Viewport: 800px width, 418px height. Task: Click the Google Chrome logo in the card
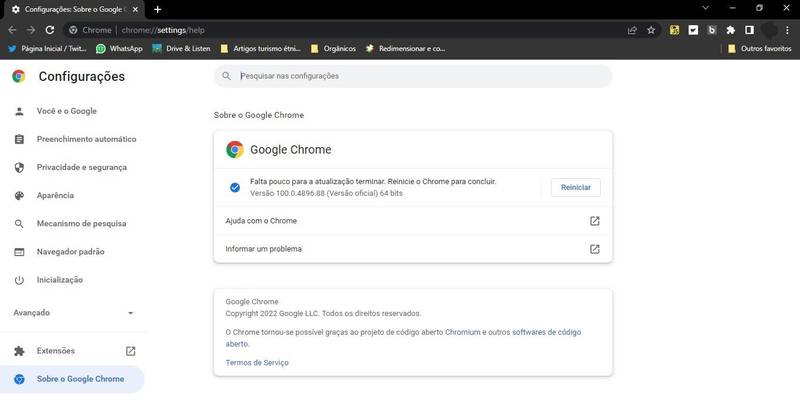pos(235,150)
